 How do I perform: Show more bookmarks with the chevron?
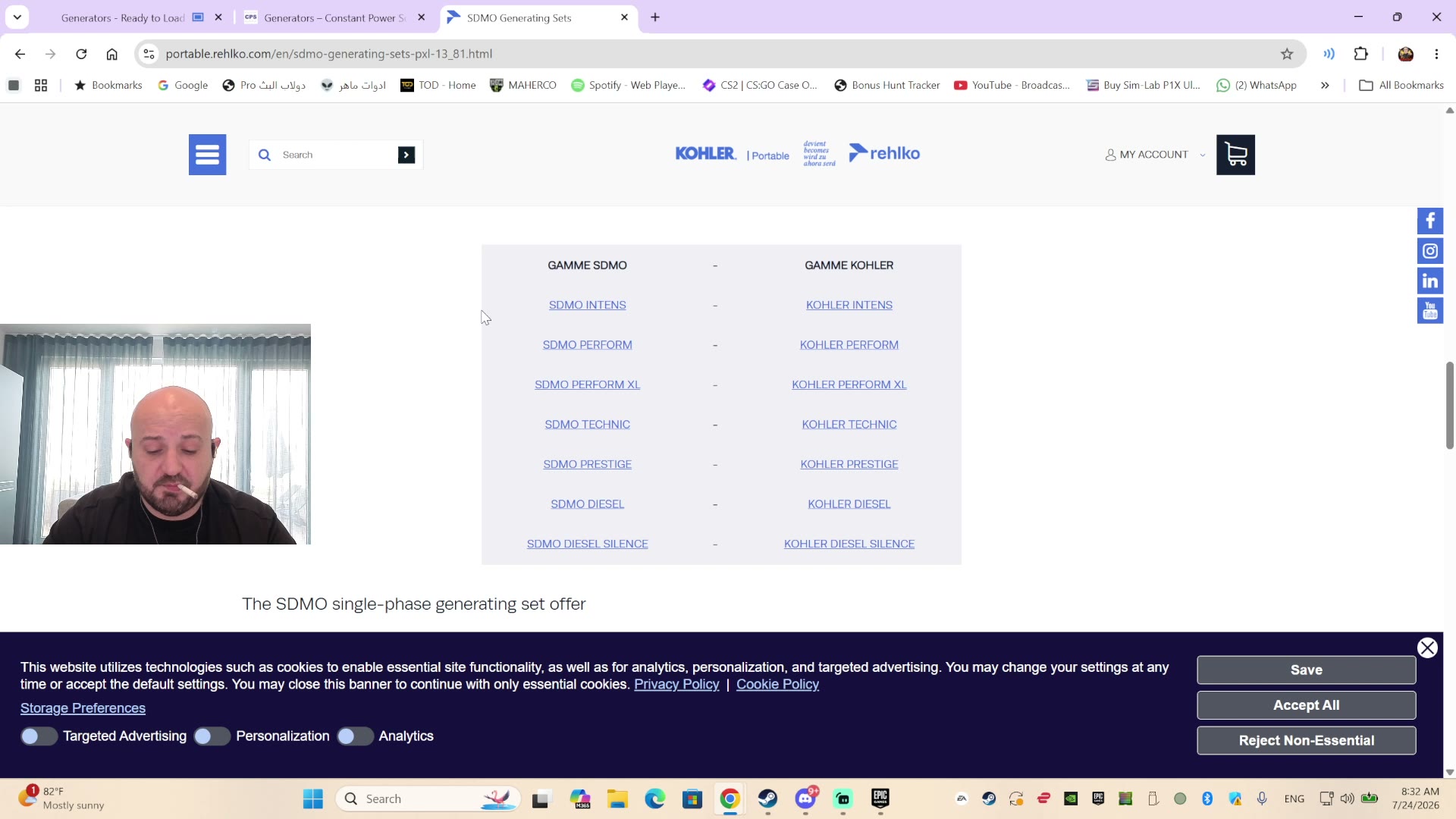click(x=1325, y=86)
